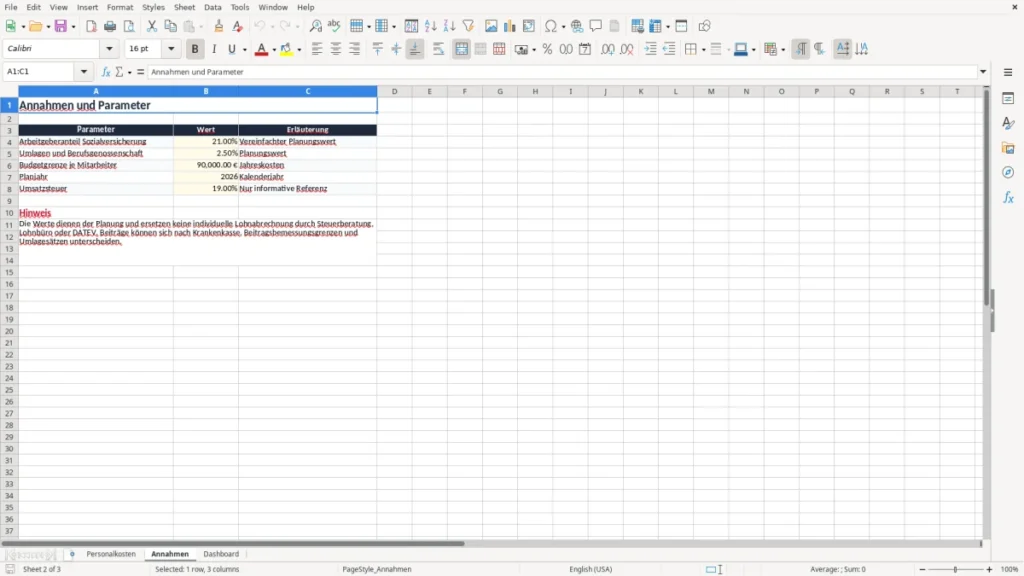Click the Export as PDF icon
This screenshot has height=576, width=1024.
pos(91,26)
